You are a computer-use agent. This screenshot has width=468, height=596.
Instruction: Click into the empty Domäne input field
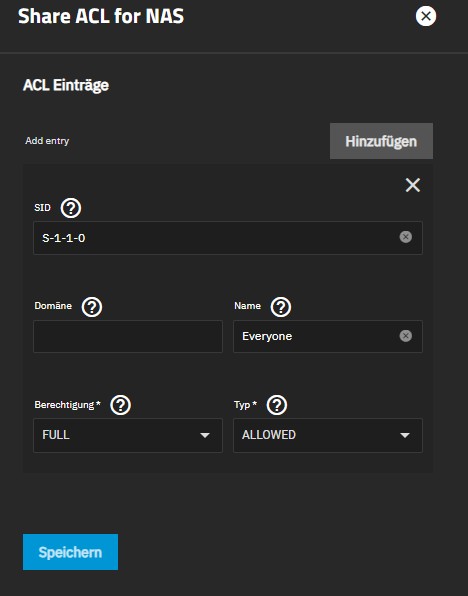pyautogui.click(x=128, y=336)
